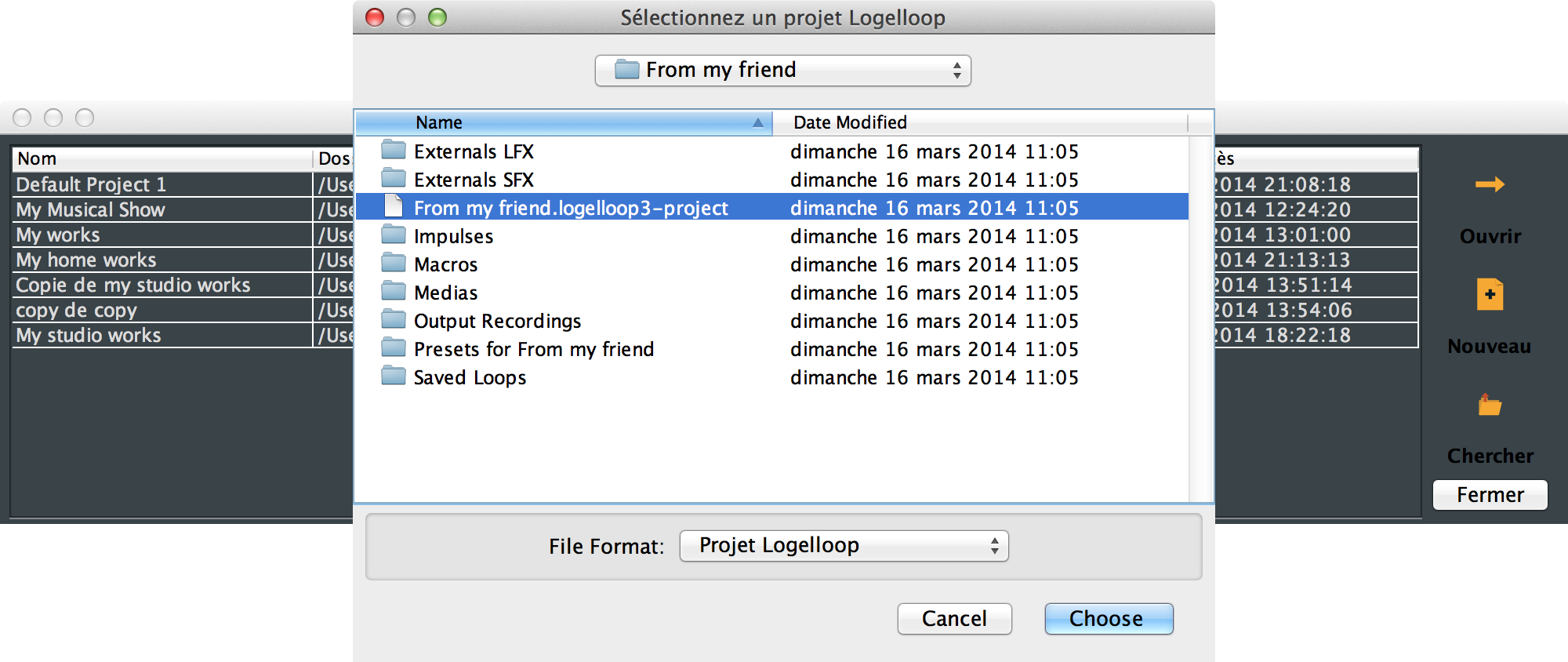
Task: Select 'My Musical Show' in the project list
Action: pyautogui.click(x=162, y=209)
